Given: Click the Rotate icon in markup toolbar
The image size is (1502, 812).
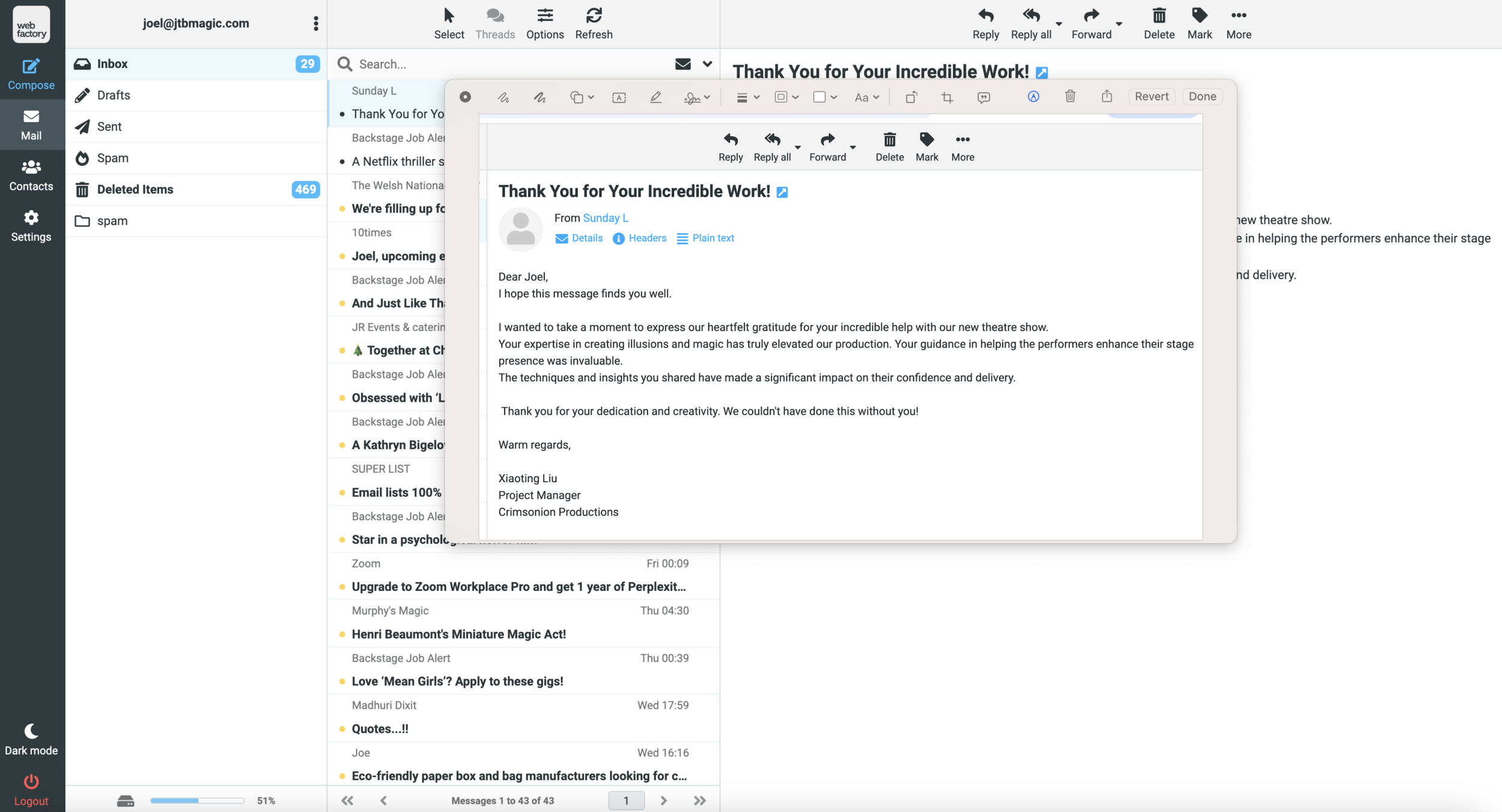Looking at the screenshot, I should coord(911,97).
